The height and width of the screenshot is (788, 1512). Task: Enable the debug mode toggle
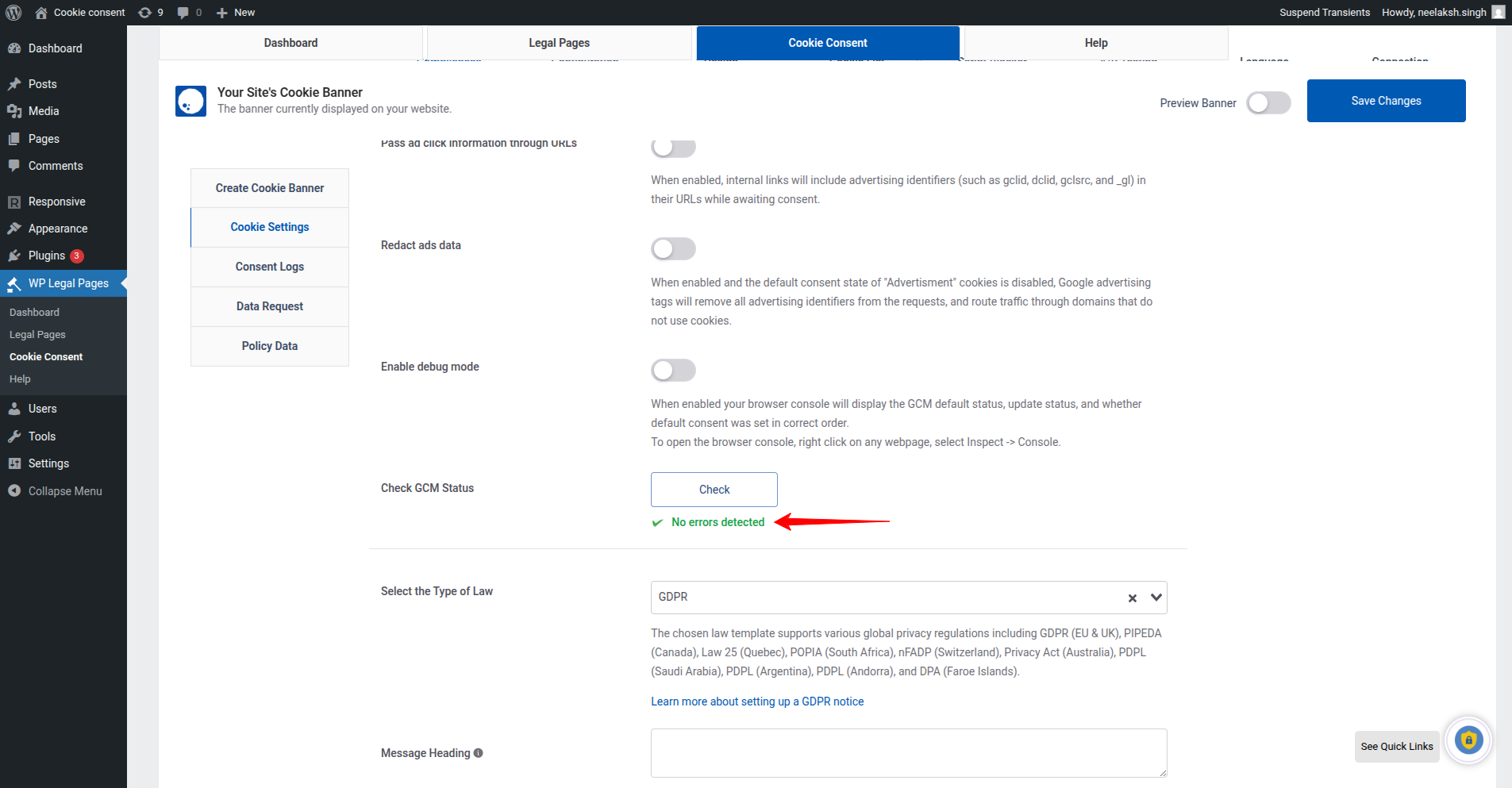(672, 370)
